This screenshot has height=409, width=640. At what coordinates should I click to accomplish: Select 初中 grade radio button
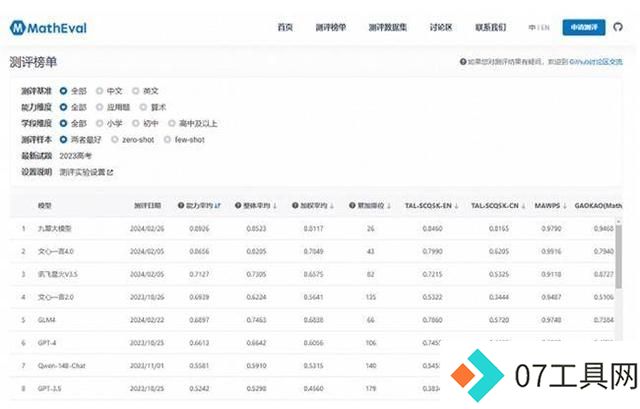(x=136, y=123)
